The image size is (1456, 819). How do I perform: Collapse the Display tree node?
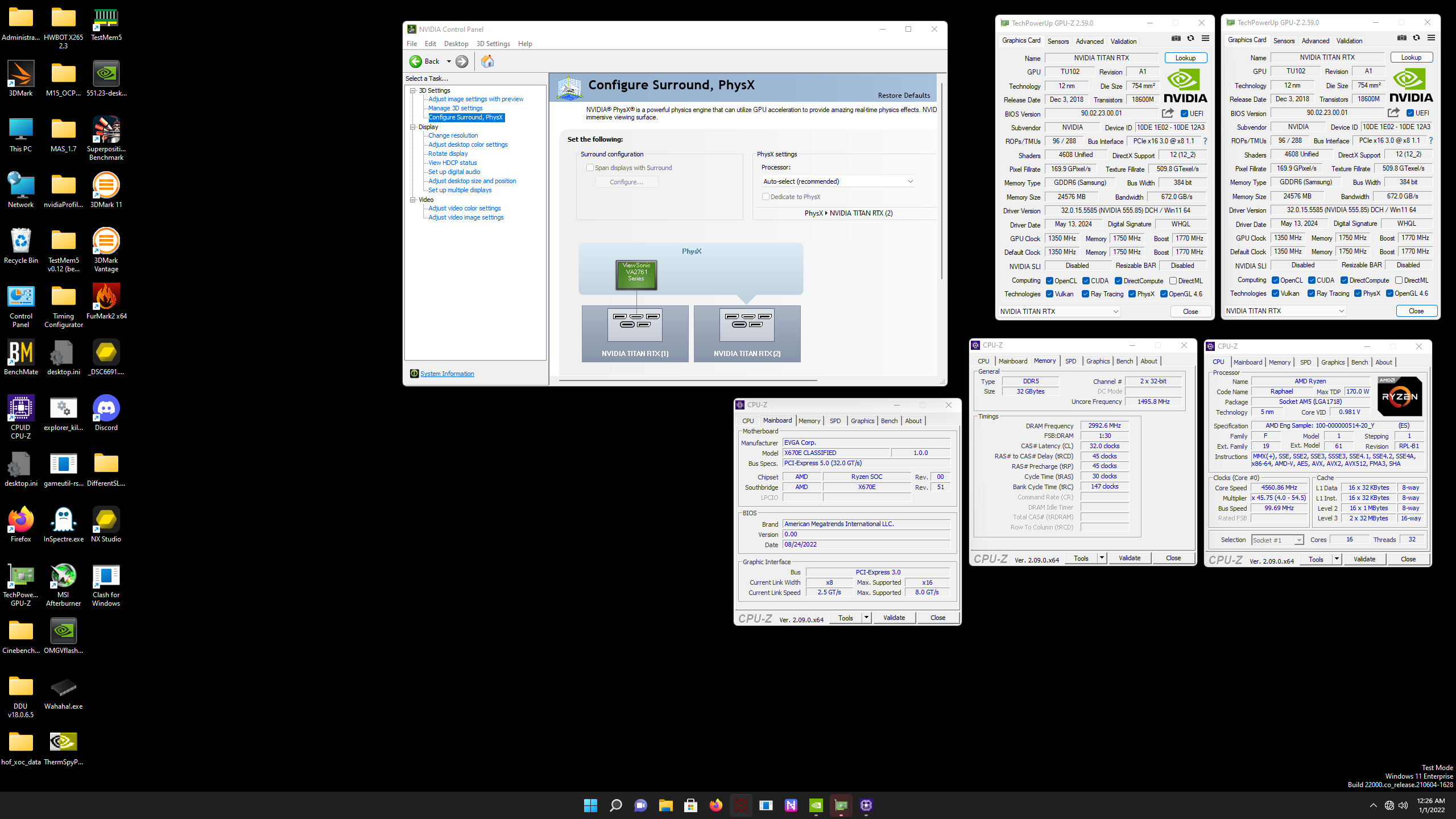pyautogui.click(x=413, y=127)
